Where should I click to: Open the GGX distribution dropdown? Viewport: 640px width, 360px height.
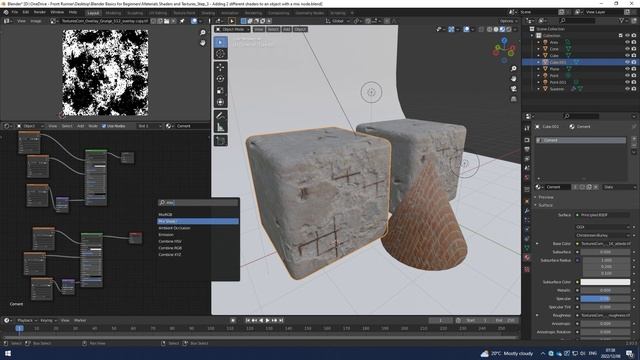602,227
